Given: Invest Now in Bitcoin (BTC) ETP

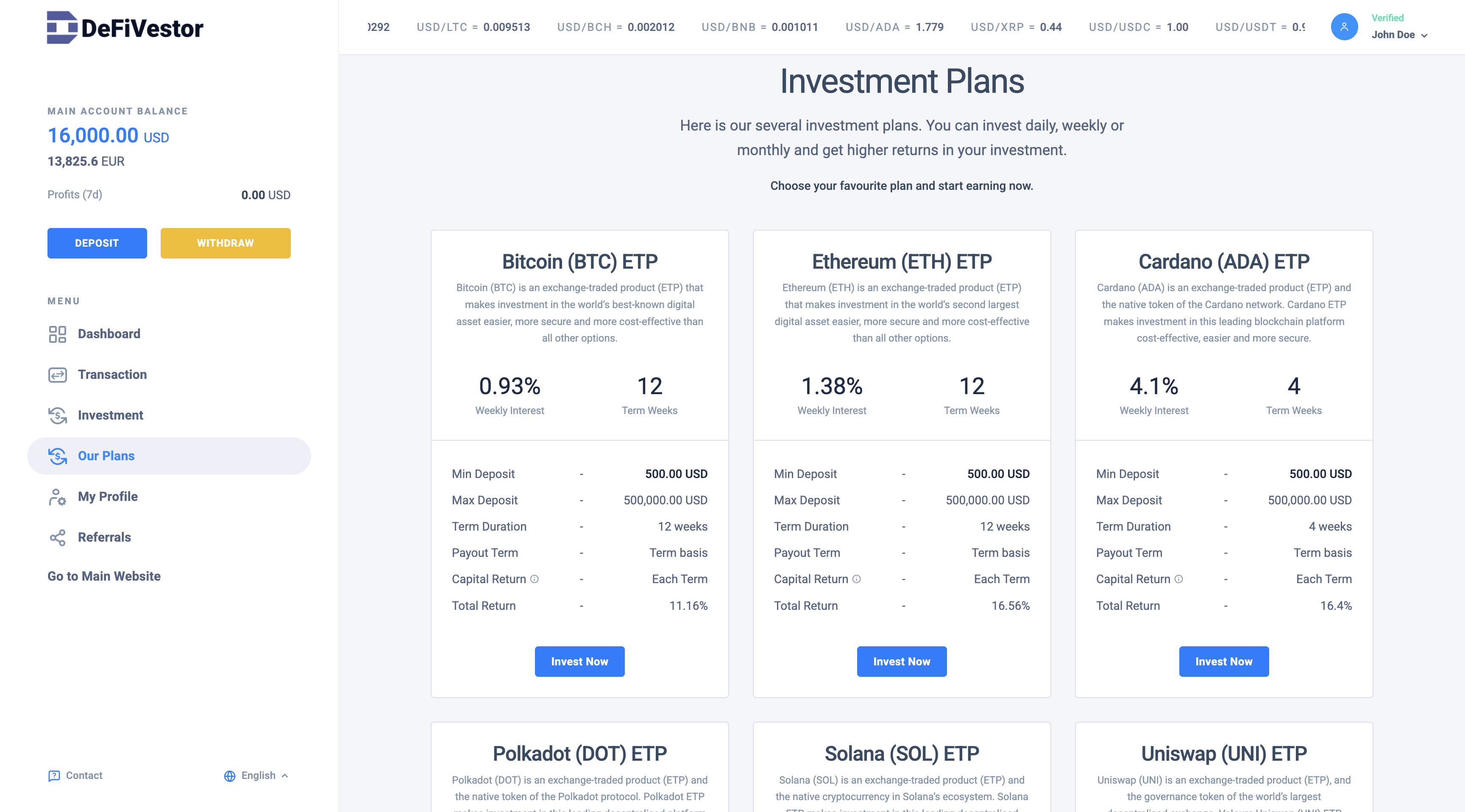Looking at the screenshot, I should [x=579, y=661].
